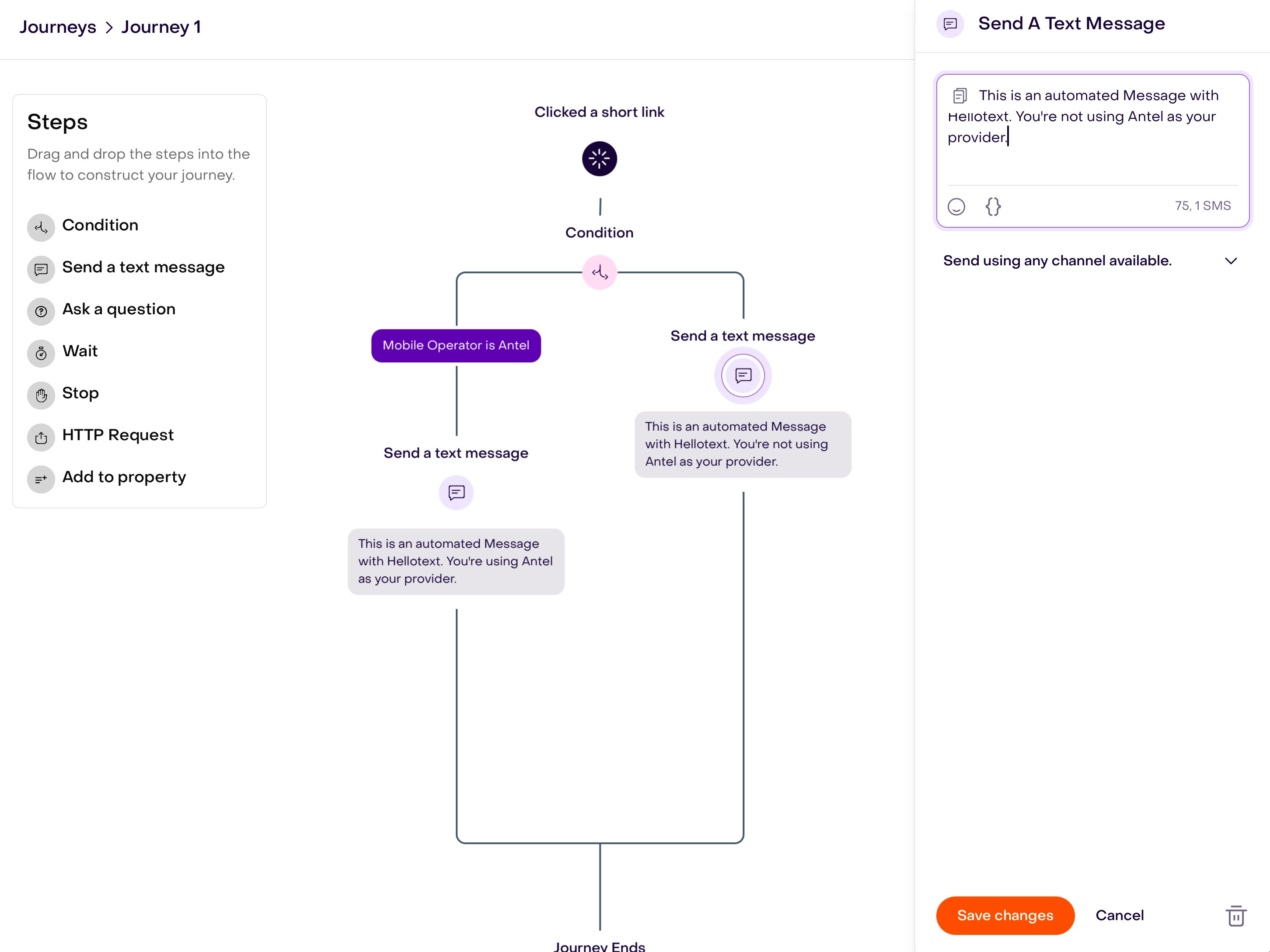Click the Mobile Operator is Antel condition badge
Image resolution: width=1270 pixels, height=952 pixels.
(x=456, y=345)
